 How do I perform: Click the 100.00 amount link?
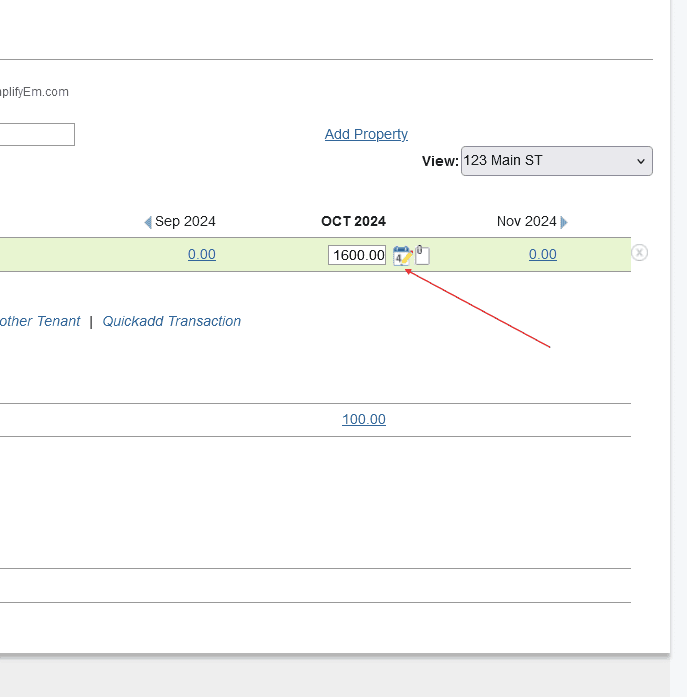[x=364, y=419]
